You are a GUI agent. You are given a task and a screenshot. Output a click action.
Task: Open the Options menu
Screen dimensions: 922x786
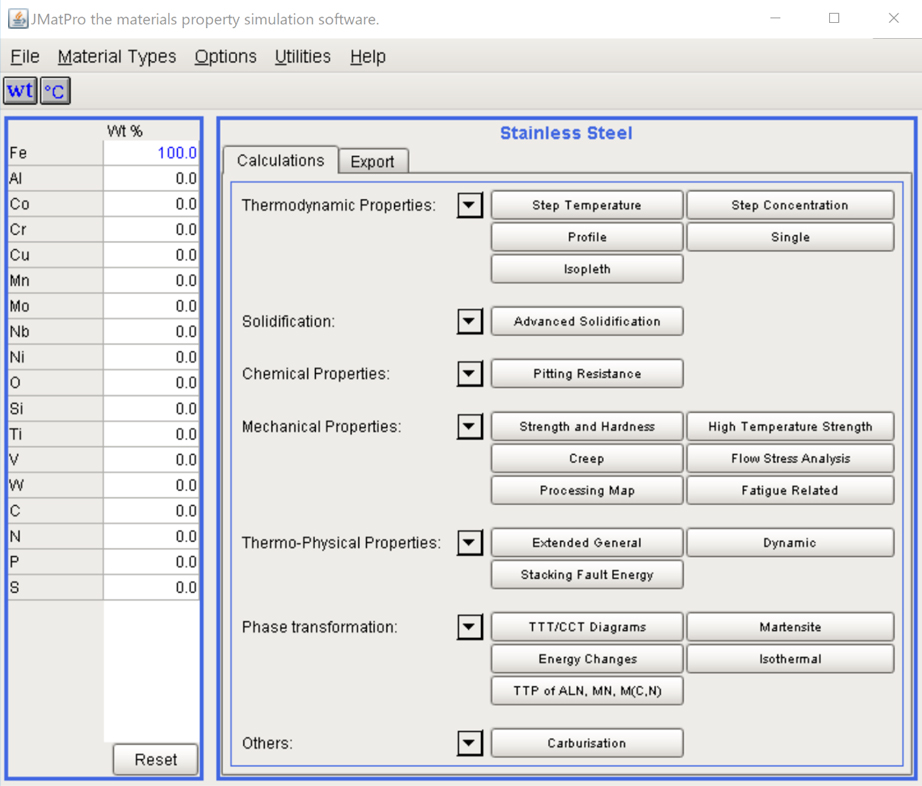click(226, 56)
